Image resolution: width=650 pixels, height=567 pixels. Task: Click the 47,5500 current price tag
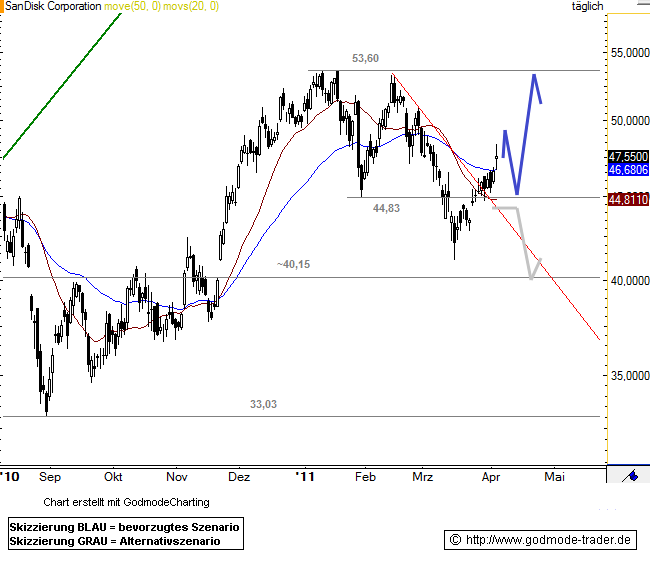point(628,157)
